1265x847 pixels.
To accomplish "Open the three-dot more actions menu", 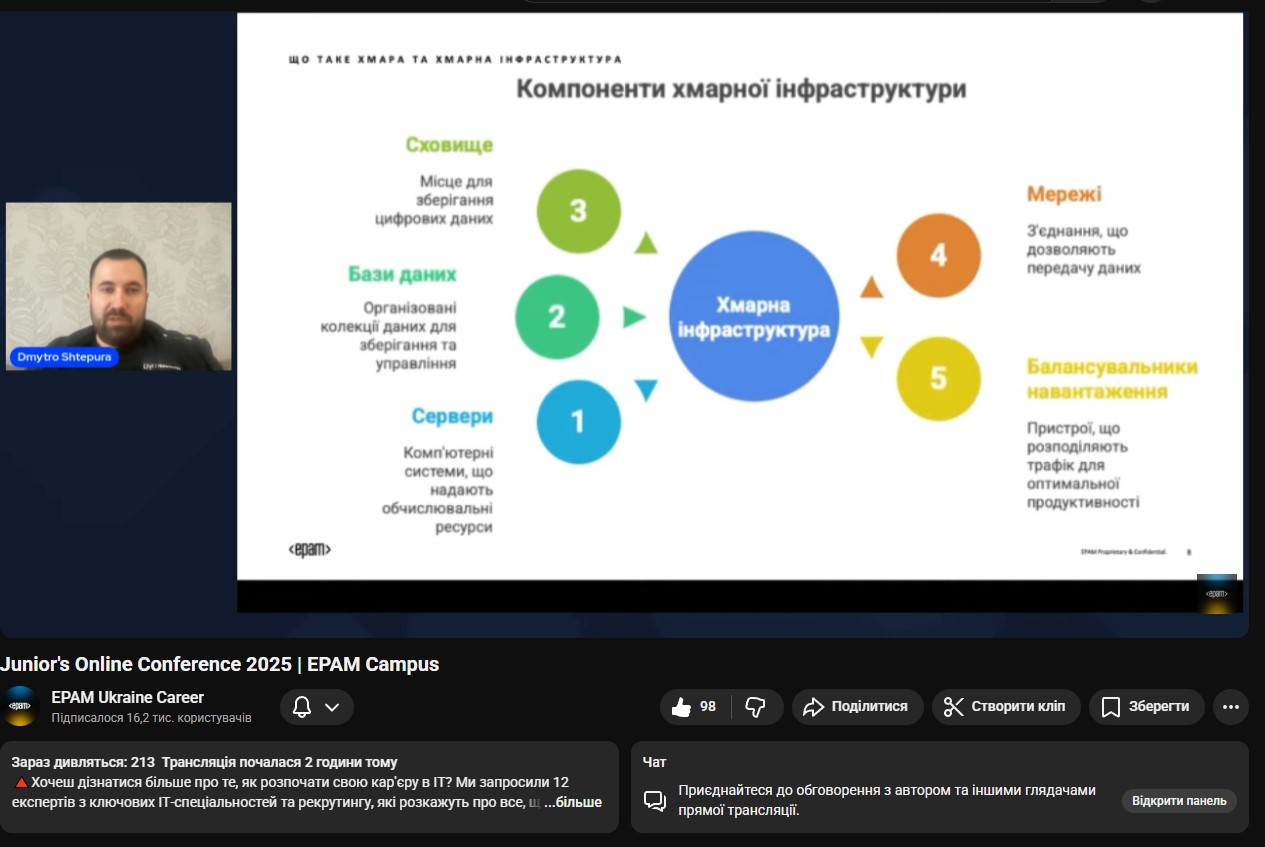I will [x=1230, y=707].
